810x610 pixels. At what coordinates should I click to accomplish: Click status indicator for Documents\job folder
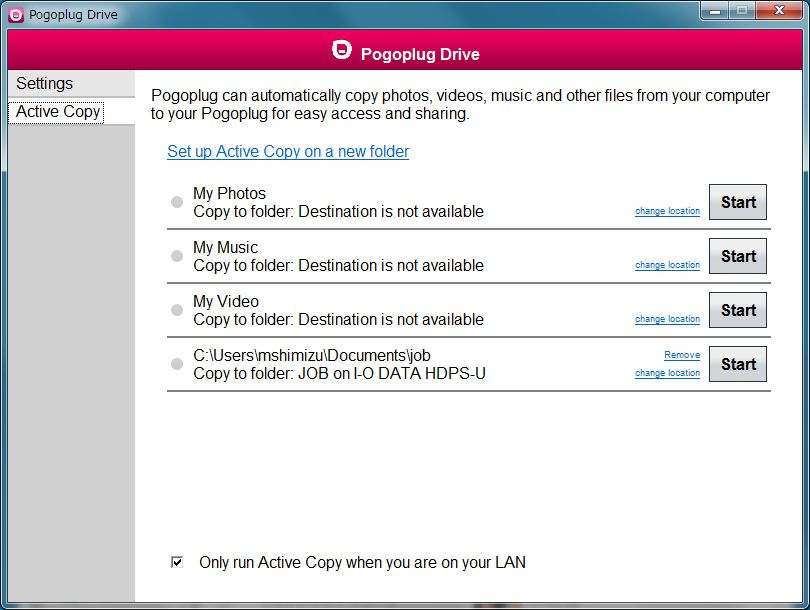(177, 364)
